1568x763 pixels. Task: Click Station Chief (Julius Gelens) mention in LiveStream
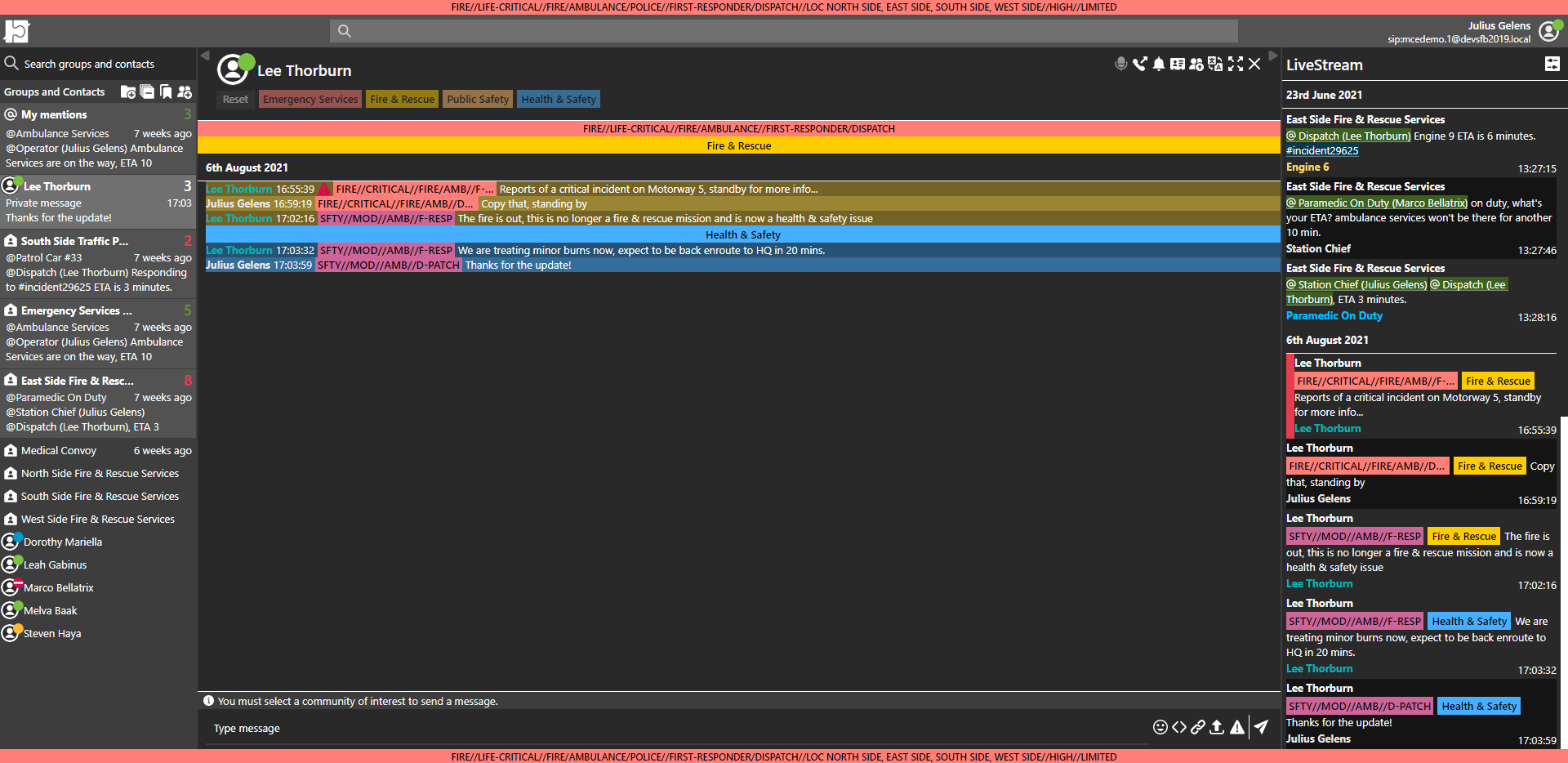1356,284
